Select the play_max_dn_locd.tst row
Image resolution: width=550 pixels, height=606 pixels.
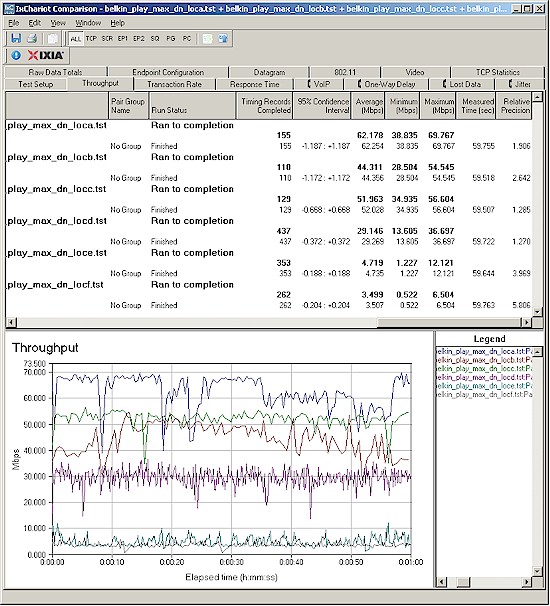click(x=269, y=221)
